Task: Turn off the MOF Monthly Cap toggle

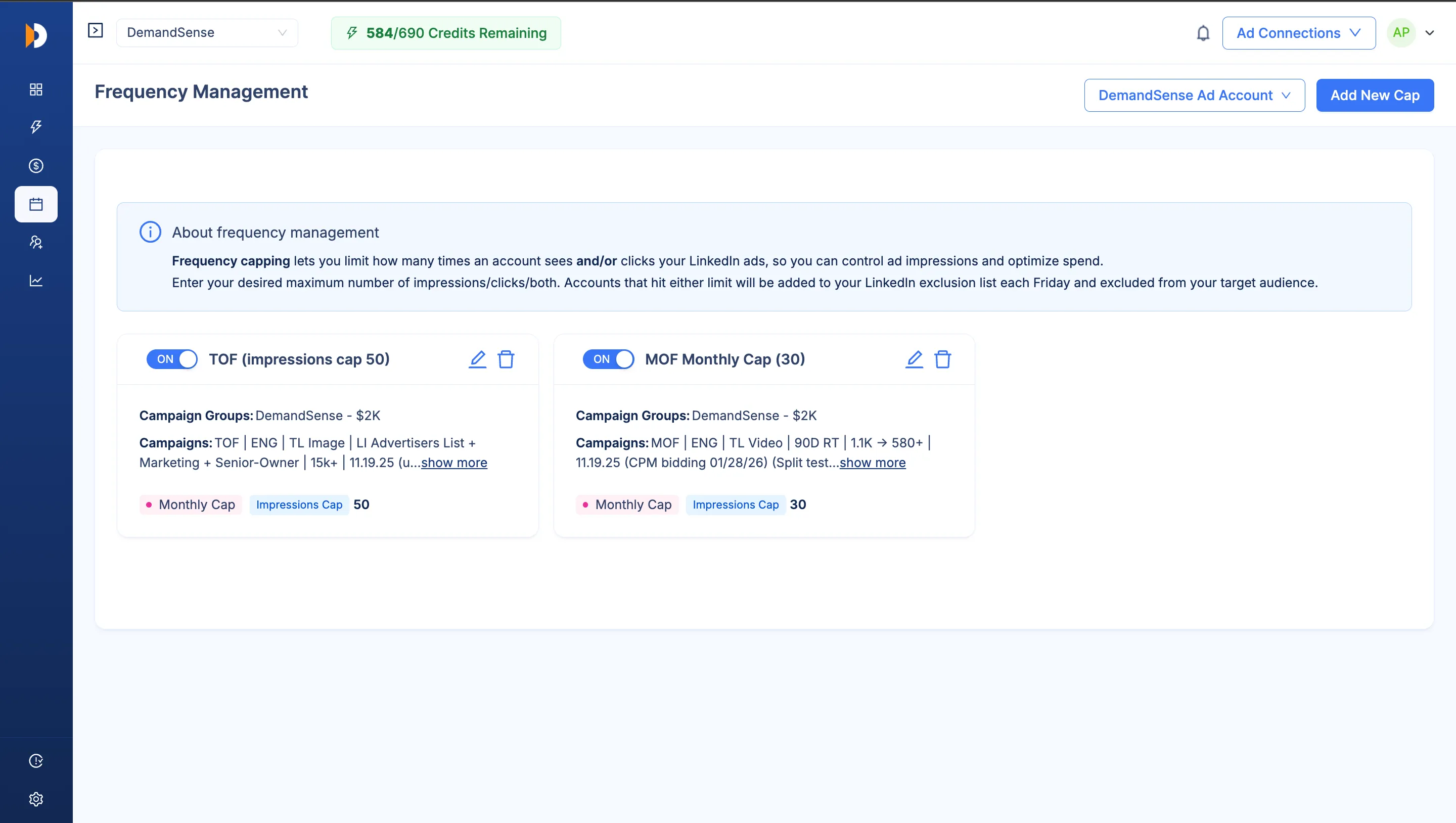Action: pos(608,359)
